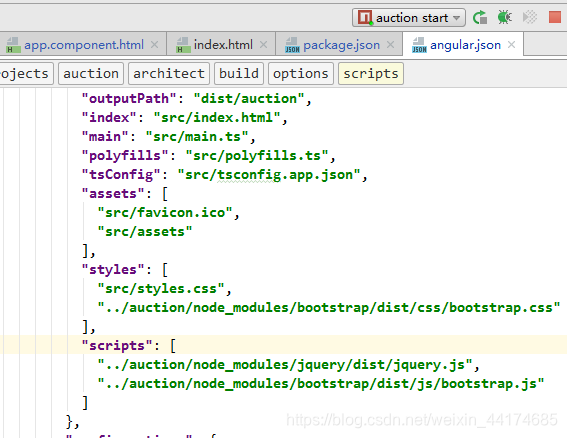
Task: Close the app.component.html tab
Action: click(154, 45)
